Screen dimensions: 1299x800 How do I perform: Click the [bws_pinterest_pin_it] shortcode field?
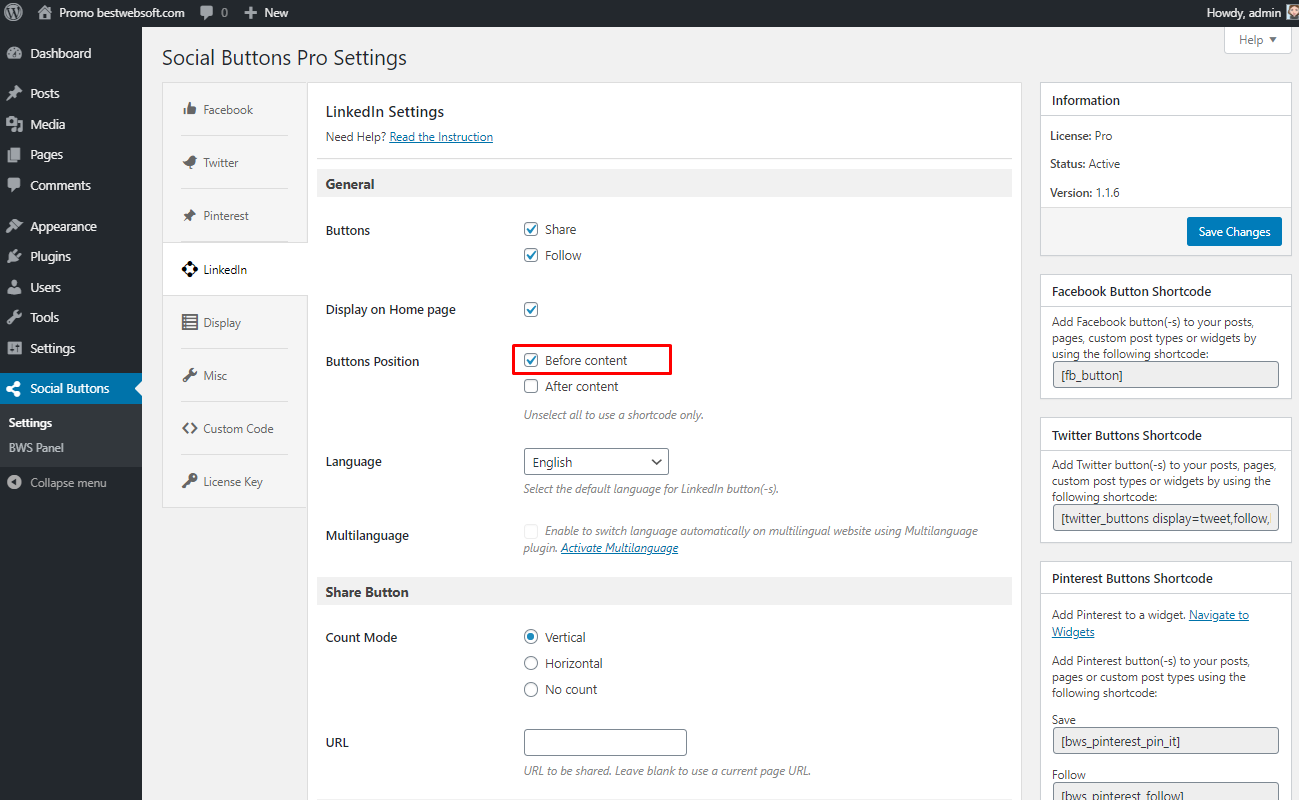tap(1165, 741)
